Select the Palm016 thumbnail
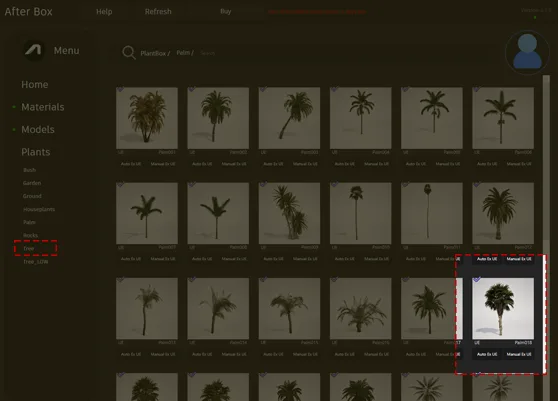The height and width of the screenshot is (401, 558). tap(360, 308)
